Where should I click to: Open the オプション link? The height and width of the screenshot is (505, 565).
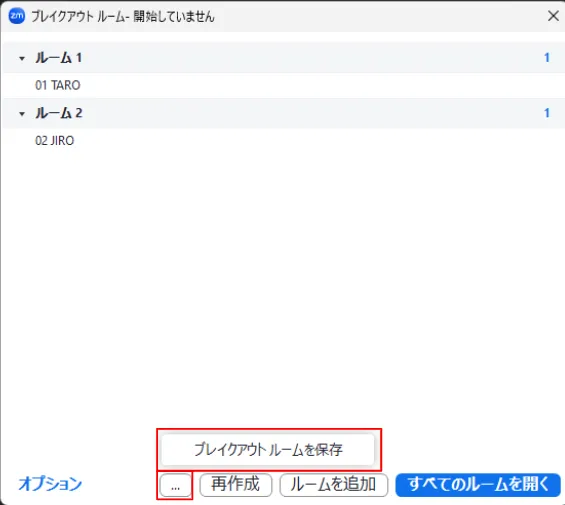point(50,484)
